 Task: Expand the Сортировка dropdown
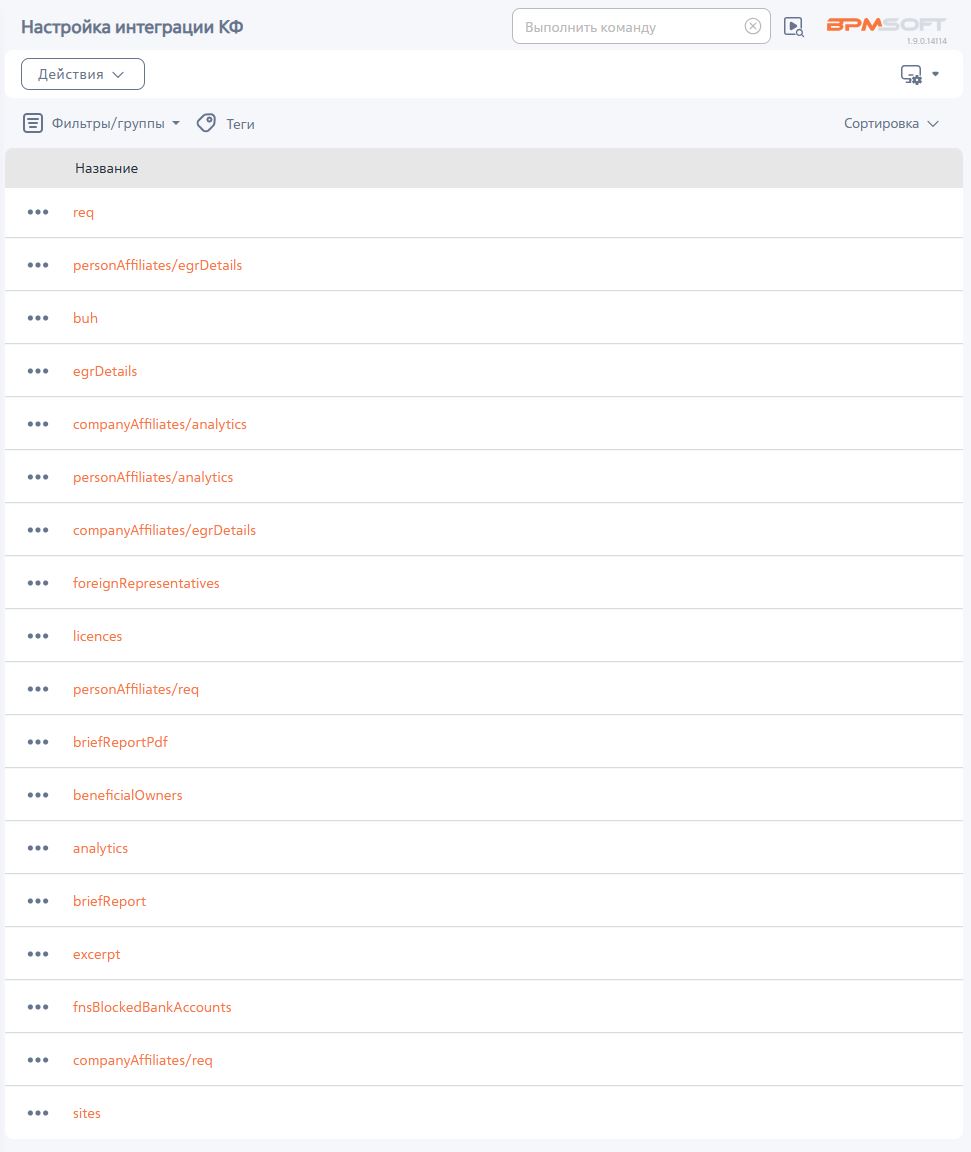point(891,123)
